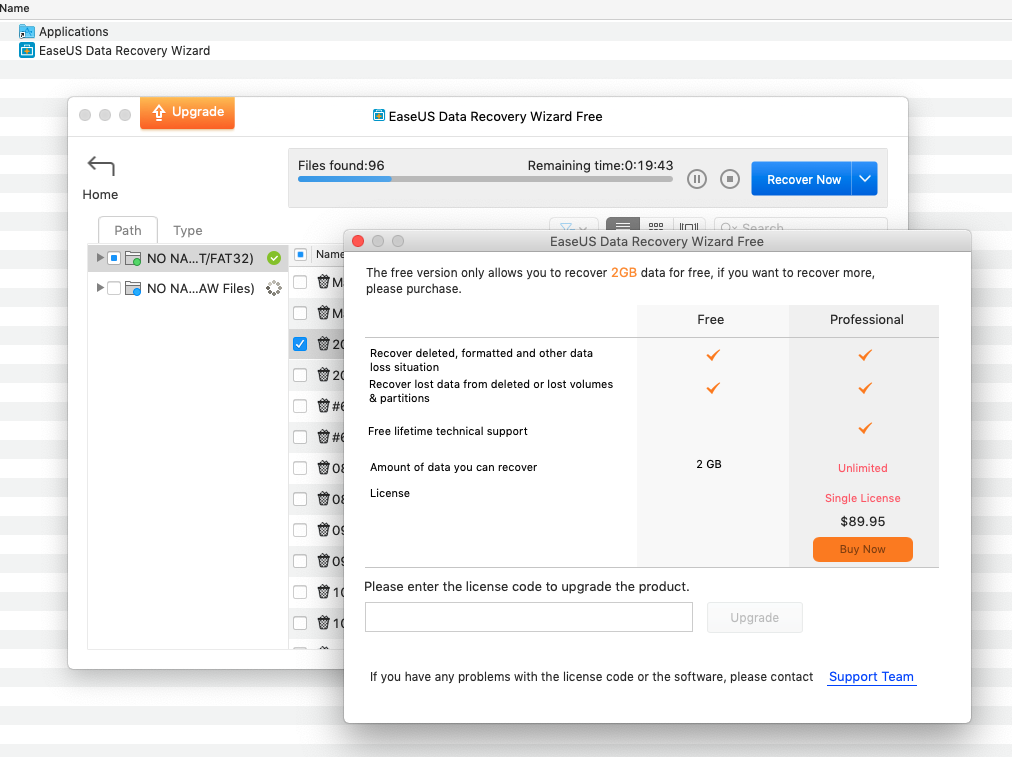Click the Upgrade button beside the license field
1012x757 pixels.
pyautogui.click(x=754, y=618)
